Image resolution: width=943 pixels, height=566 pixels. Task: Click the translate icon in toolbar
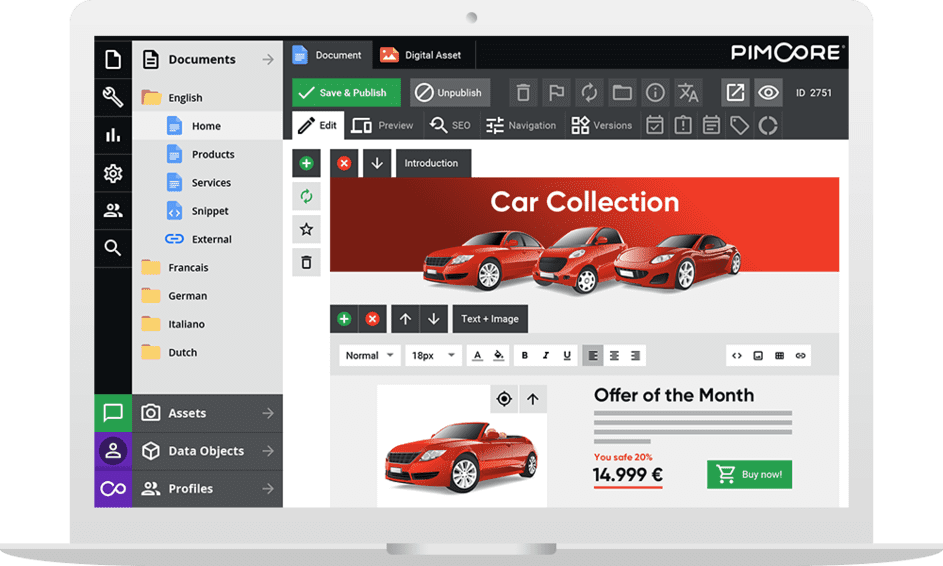pyautogui.click(x=688, y=93)
